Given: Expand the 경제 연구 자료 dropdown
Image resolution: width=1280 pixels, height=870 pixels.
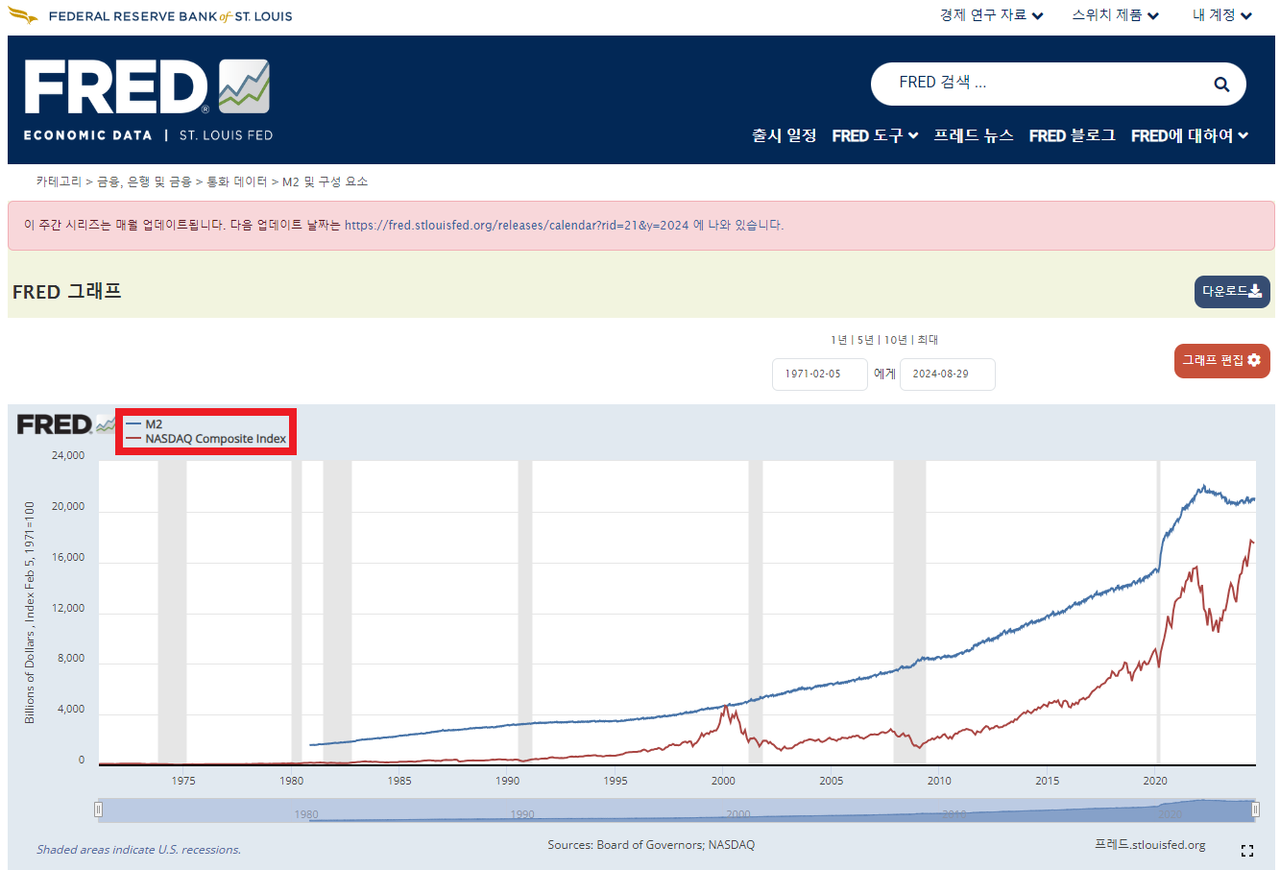Looking at the screenshot, I should 991,15.
